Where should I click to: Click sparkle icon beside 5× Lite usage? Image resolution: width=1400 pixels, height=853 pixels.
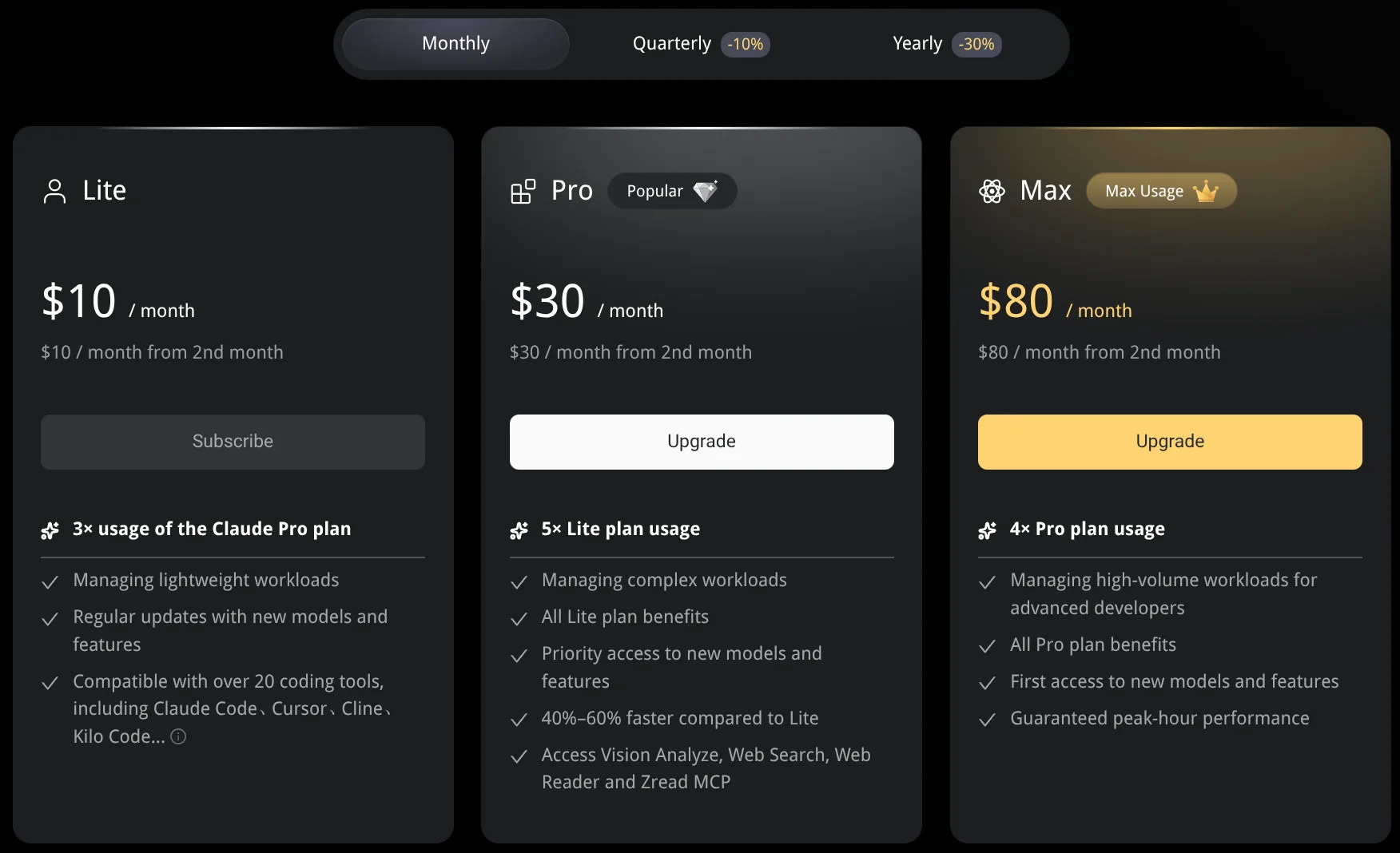point(519,530)
